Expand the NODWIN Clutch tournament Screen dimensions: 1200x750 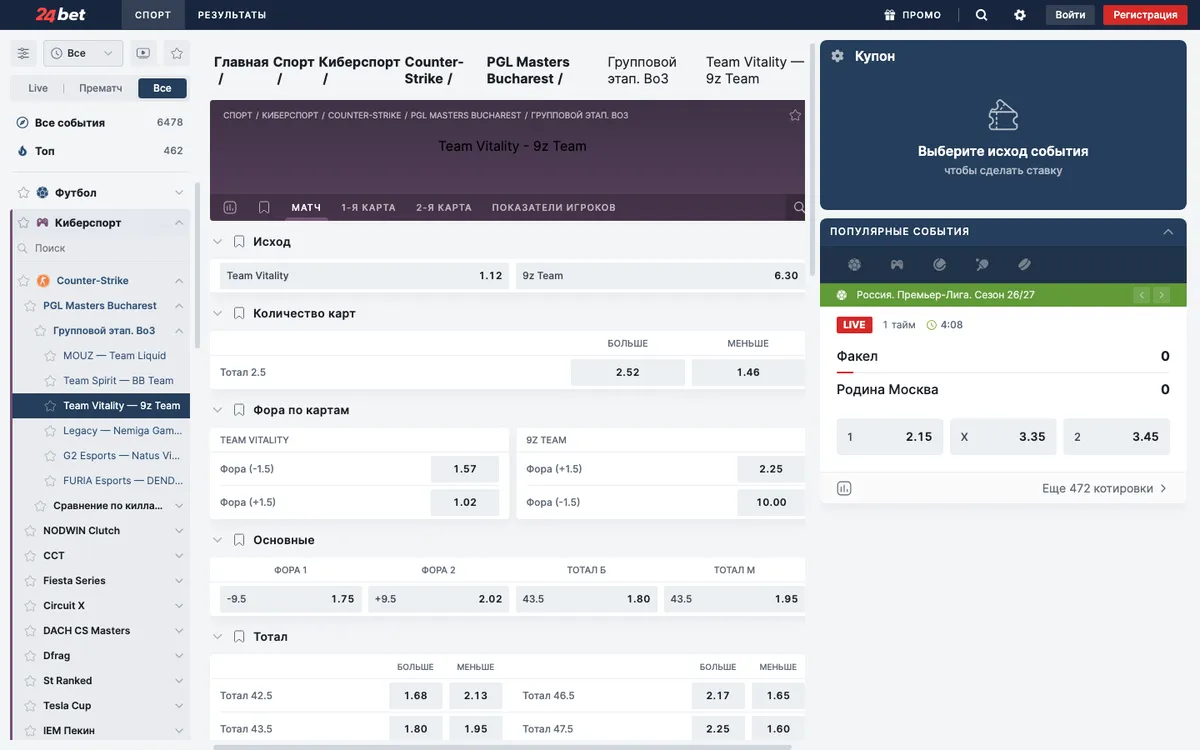[x=179, y=531]
